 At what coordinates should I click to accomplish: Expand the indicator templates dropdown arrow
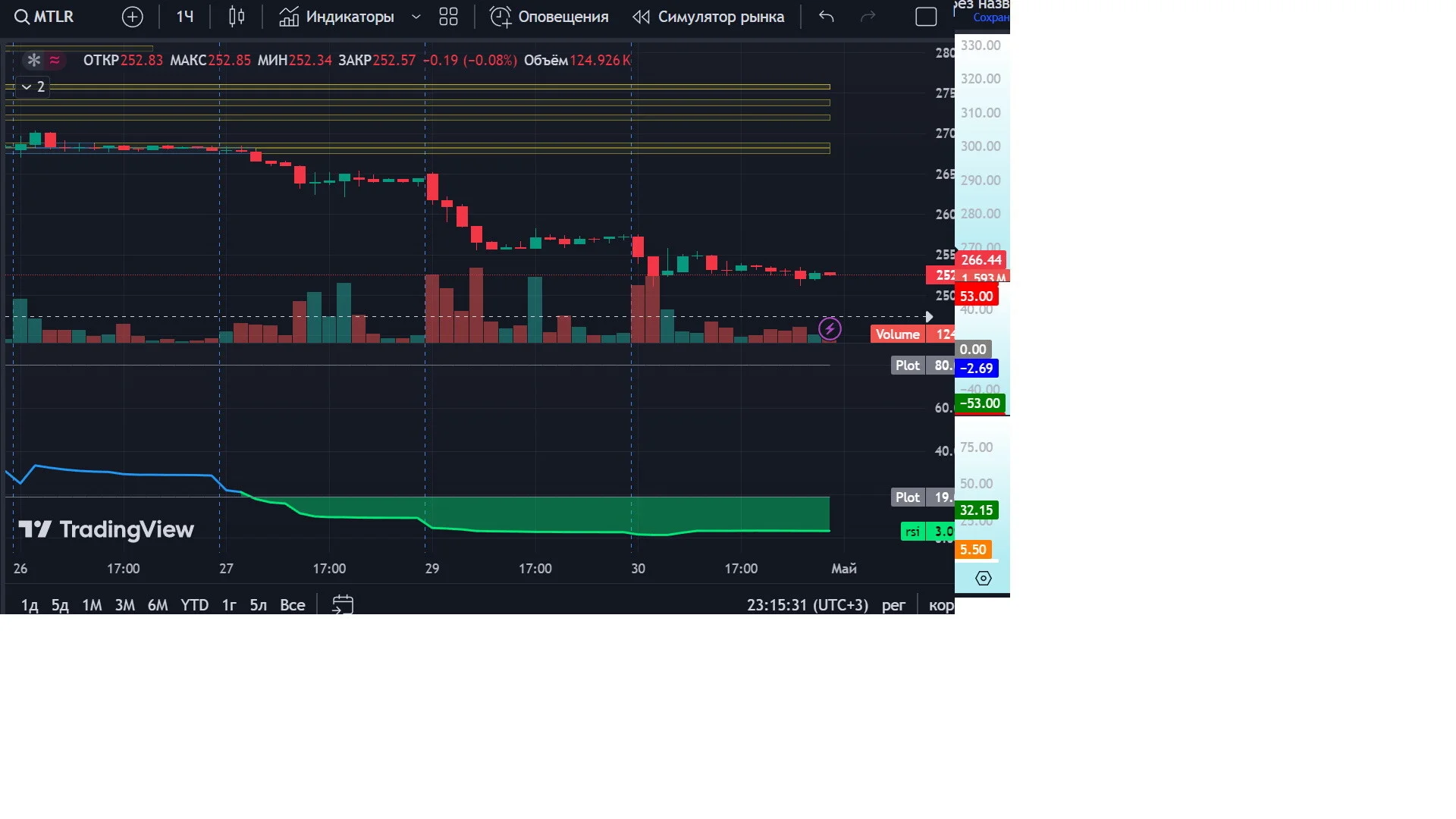click(x=416, y=17)
